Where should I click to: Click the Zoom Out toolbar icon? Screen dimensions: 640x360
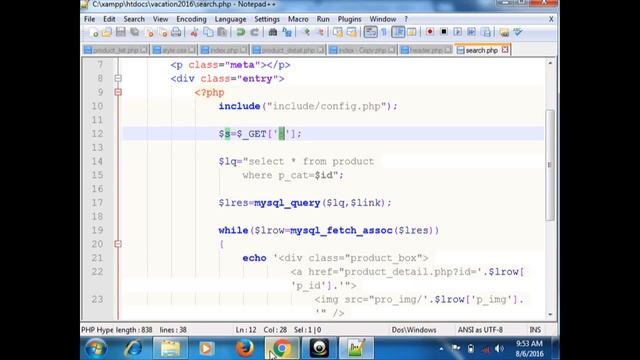pyautogui.click(x=320, y=32)
